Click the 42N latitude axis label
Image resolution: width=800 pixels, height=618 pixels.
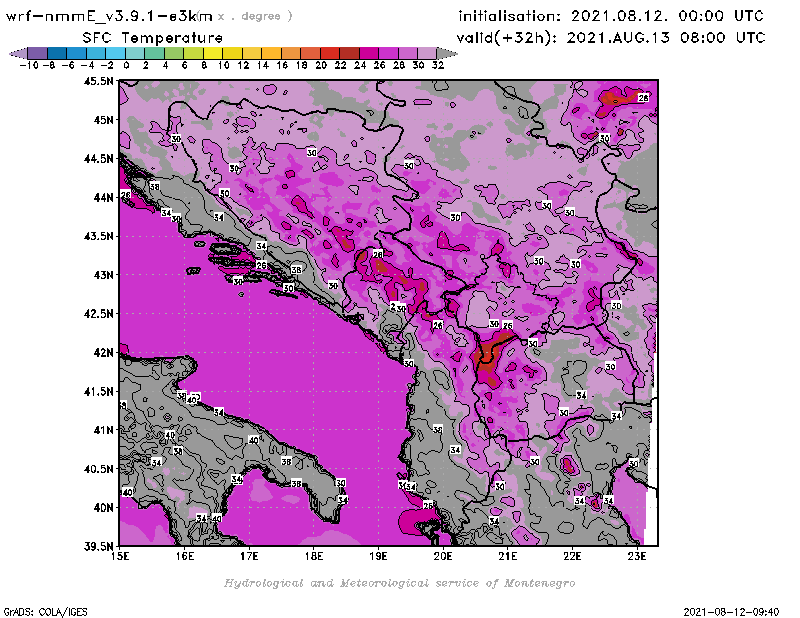103,353
